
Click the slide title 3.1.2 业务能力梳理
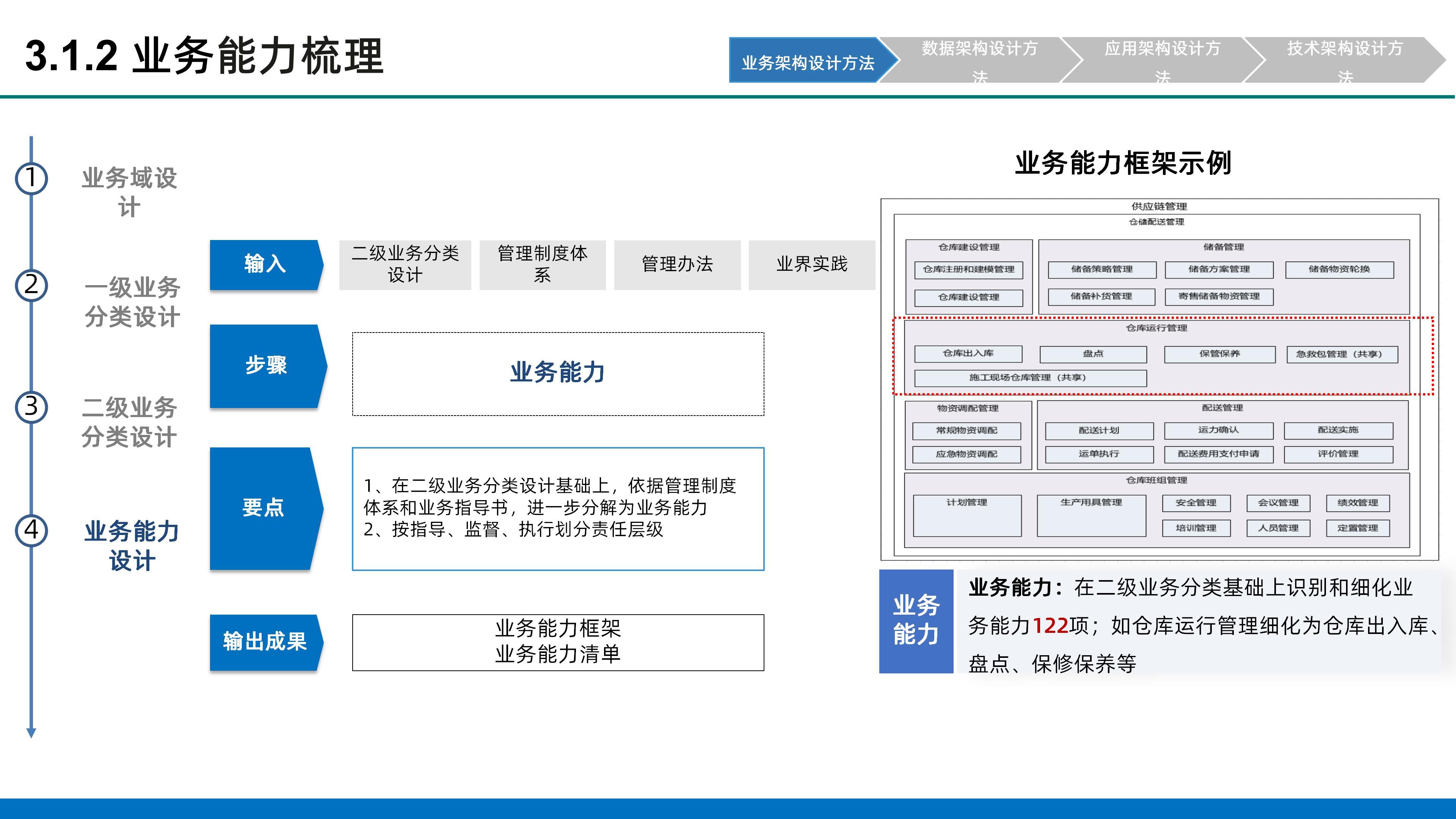pos(205,56)
